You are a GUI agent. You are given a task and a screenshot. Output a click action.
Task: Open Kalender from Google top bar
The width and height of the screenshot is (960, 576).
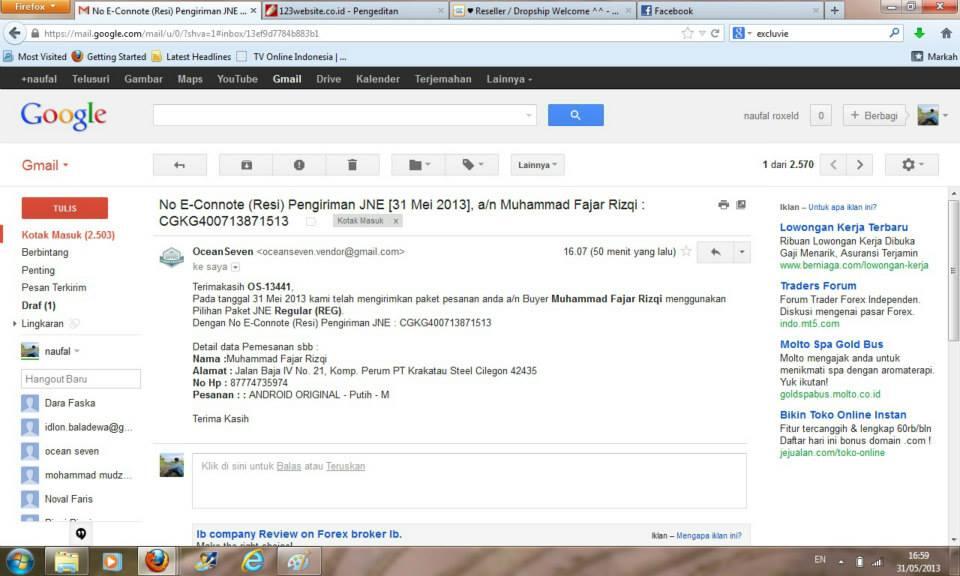378,79
